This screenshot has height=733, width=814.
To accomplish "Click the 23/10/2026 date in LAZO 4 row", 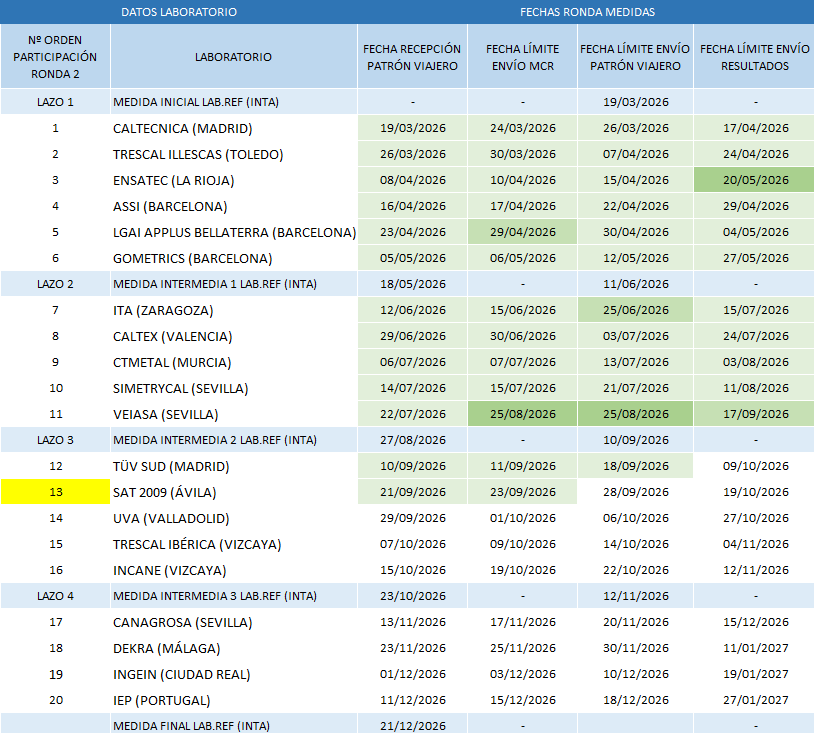I will pyautogui.click(x=412, y=595).
